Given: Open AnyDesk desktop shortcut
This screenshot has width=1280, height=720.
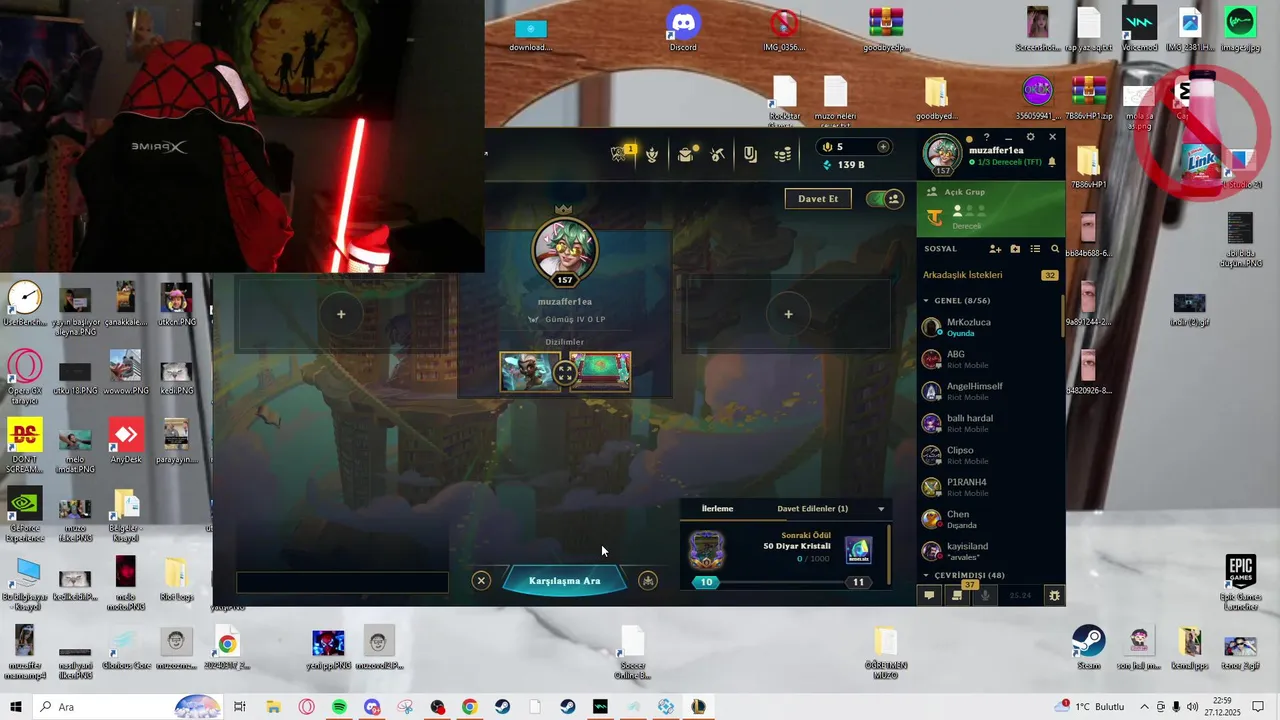Looking at the screenshot, I should 125,441.
